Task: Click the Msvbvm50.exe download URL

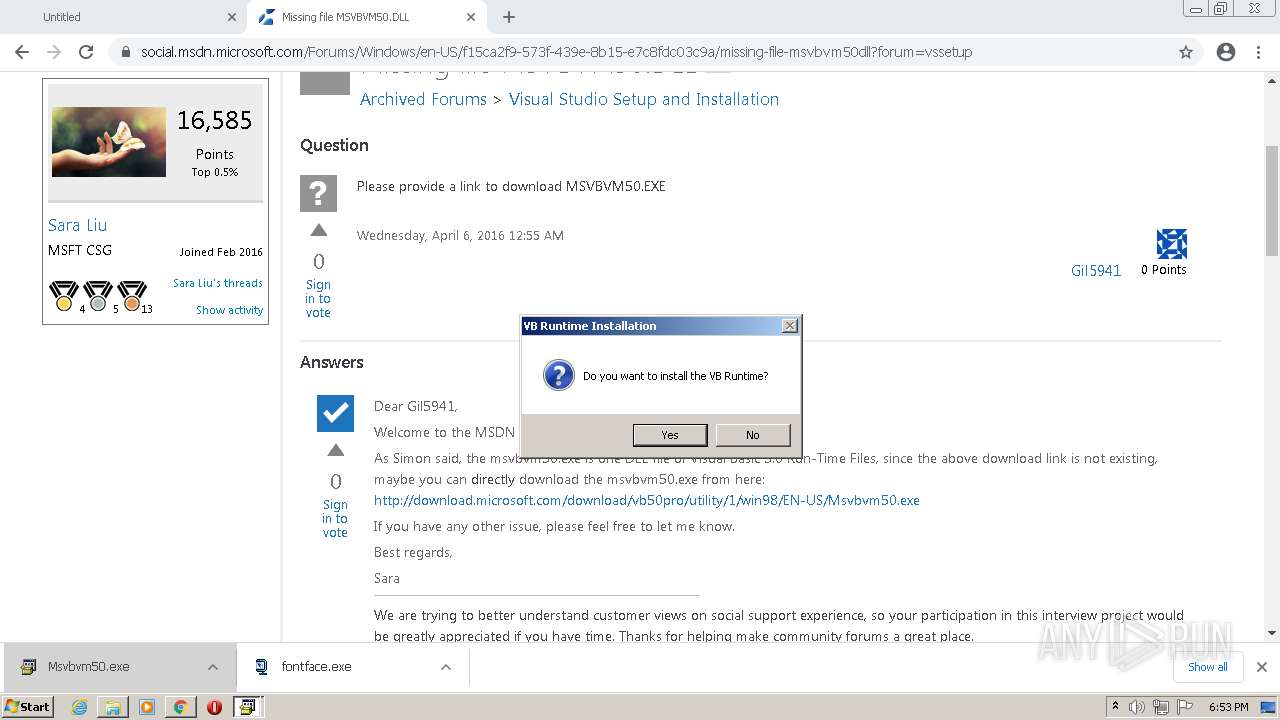Action: tap(647, 500)
